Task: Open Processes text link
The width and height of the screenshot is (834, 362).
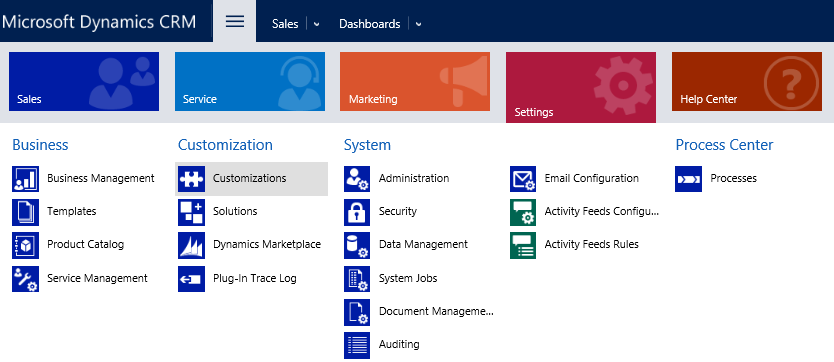Action: click(x=733, y=178)
